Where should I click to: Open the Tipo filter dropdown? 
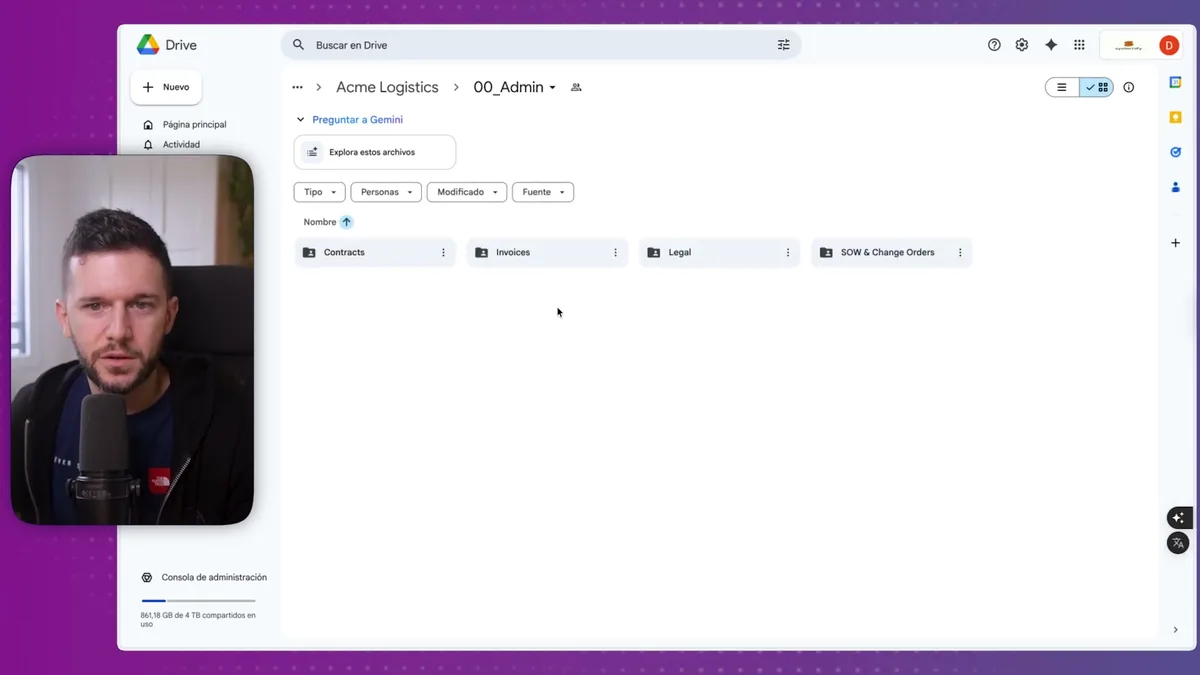click(319, 191)
